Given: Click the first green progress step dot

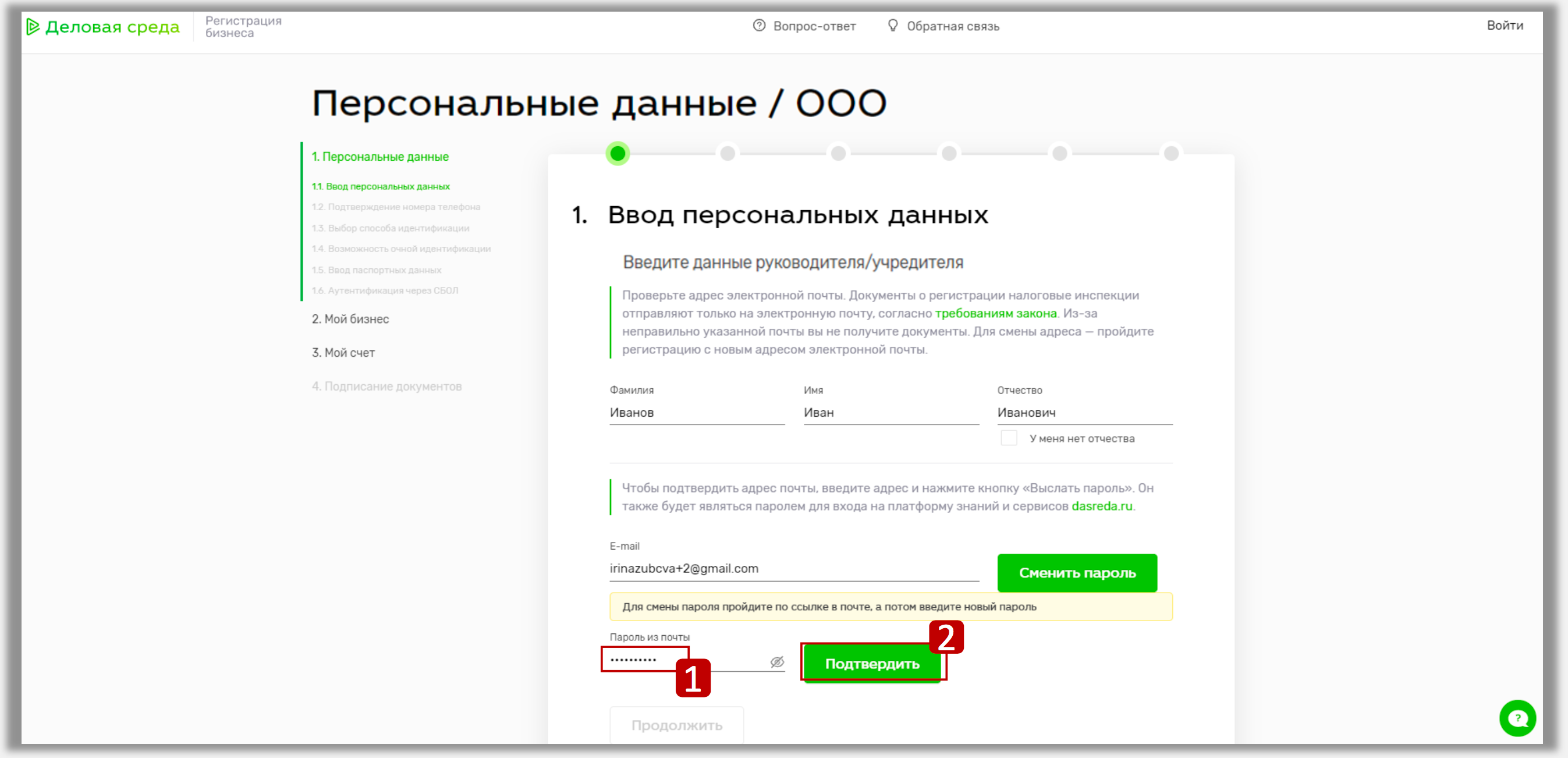Looking at the screenshot, I should [x=619, y=154].
